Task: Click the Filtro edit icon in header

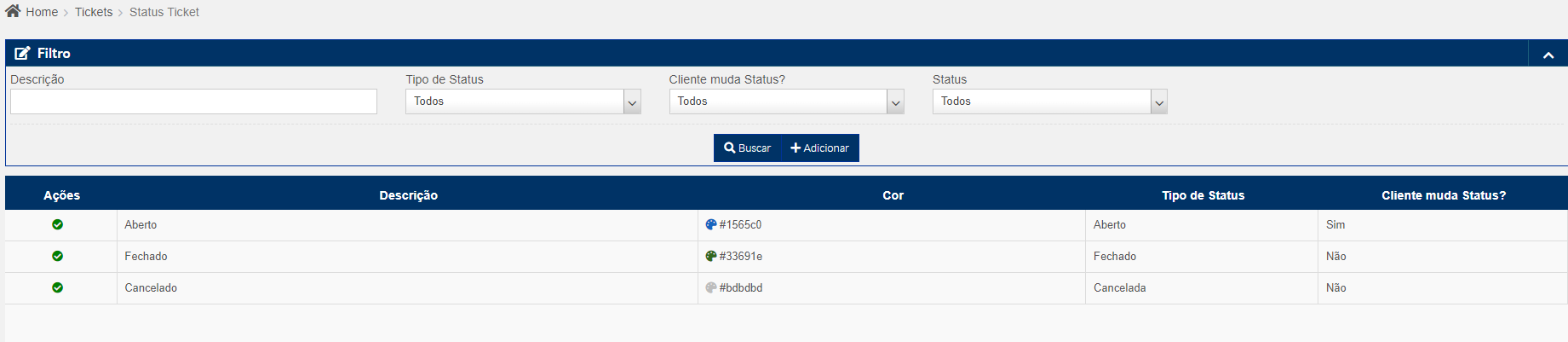Action: tap(22, 53)
